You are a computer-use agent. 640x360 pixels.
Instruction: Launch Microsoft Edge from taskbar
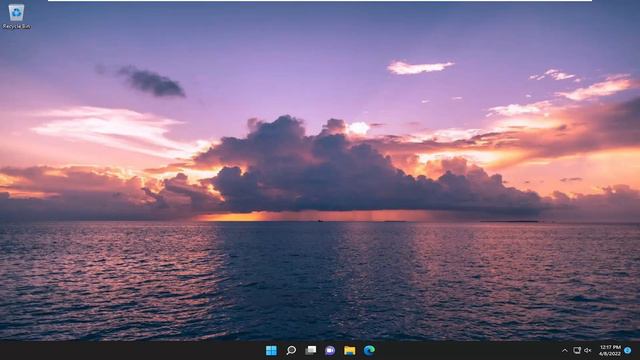click(x=369, y=350)
